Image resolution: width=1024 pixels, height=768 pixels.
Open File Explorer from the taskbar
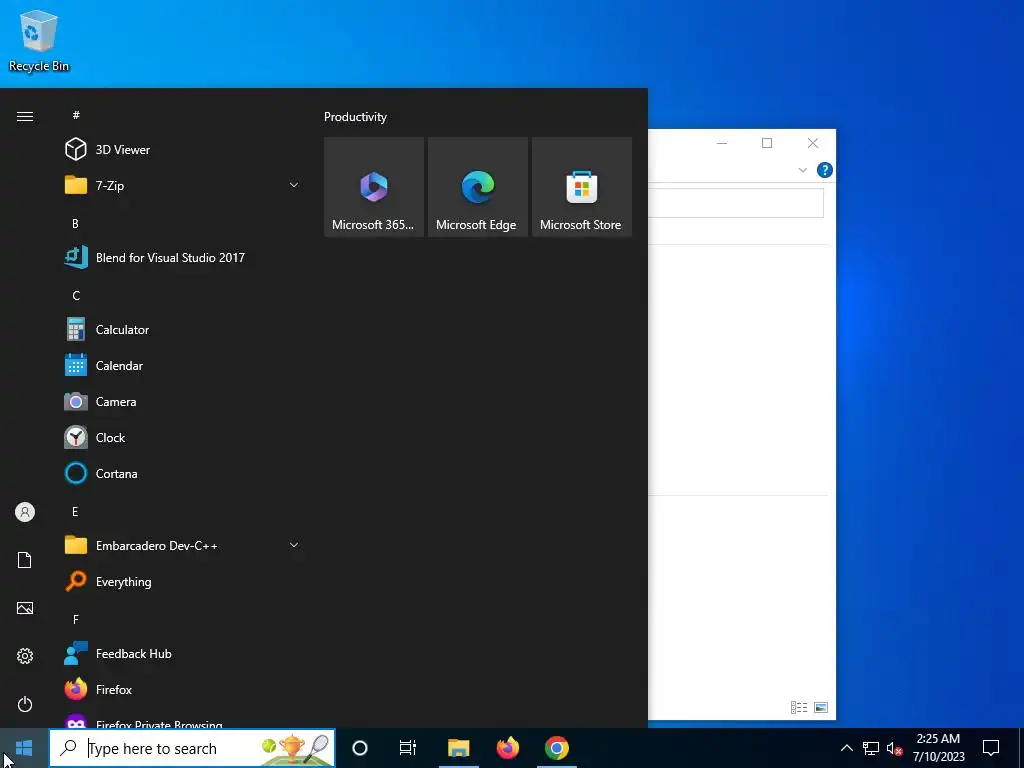pos(458,748)
